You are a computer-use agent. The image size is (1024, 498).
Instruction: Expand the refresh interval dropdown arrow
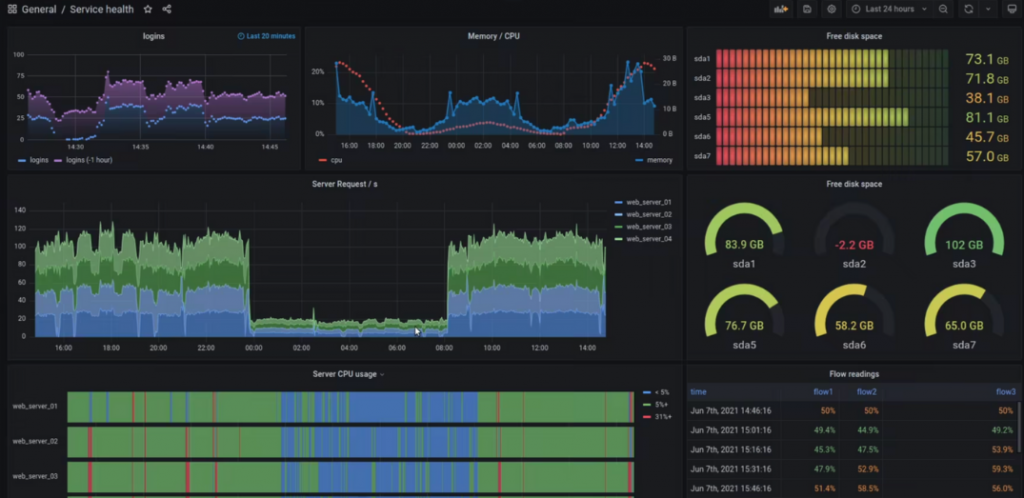pyautogui.click(x=988, y=9)
